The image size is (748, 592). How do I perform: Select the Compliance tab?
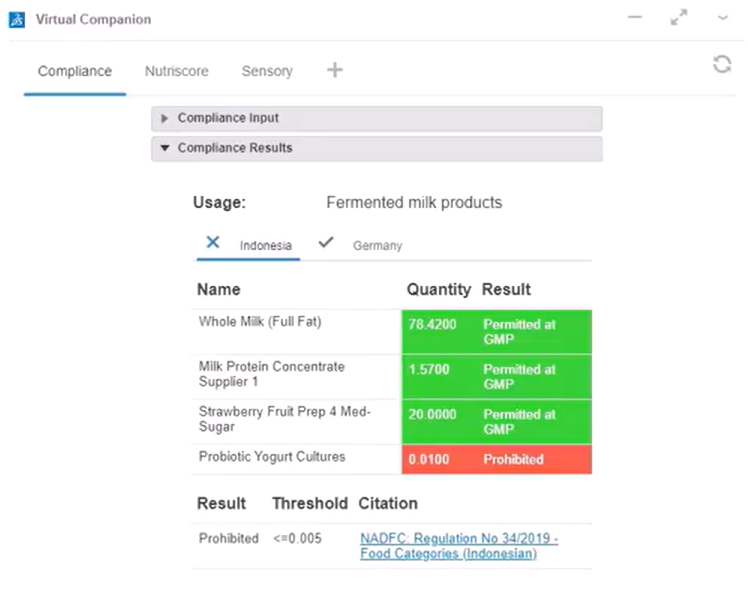click(75, 71)
